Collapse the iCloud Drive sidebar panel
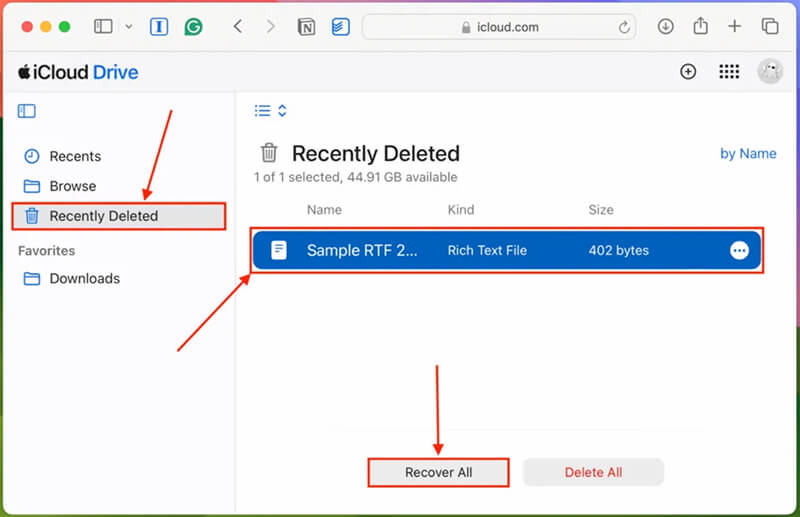 27,111
